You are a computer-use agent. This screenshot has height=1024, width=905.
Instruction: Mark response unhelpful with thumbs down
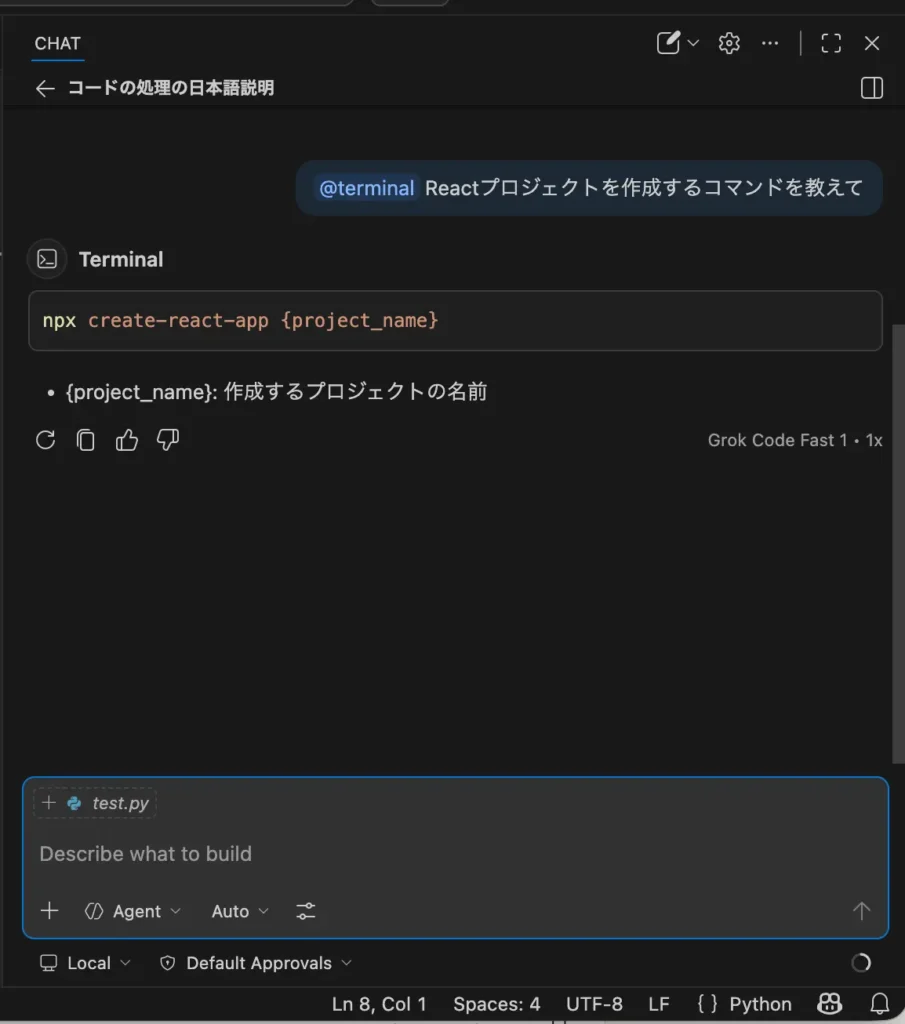click(168, 440)
